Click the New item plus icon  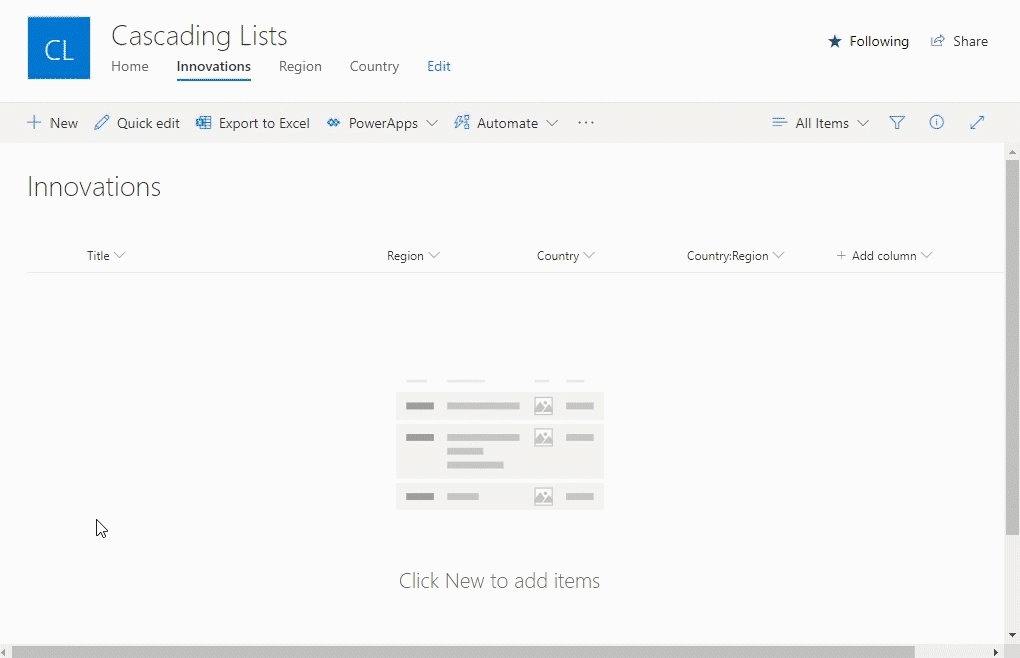tap(34, 122)
